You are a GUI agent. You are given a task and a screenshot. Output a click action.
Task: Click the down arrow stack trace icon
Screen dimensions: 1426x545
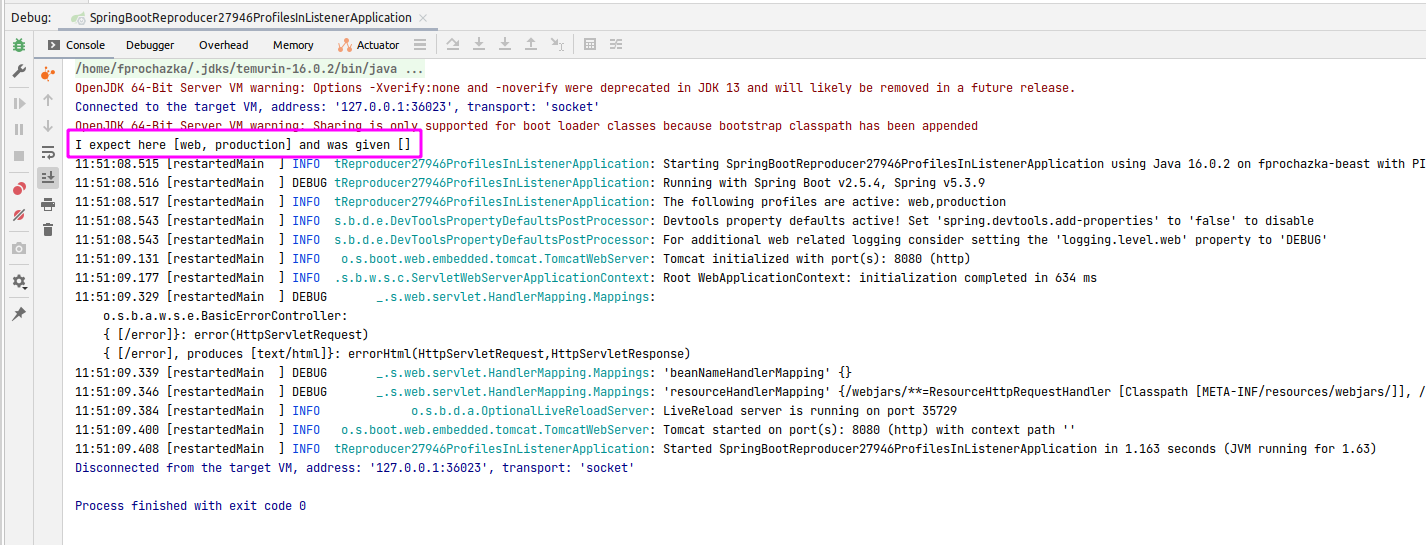click(x=48, y=126)
